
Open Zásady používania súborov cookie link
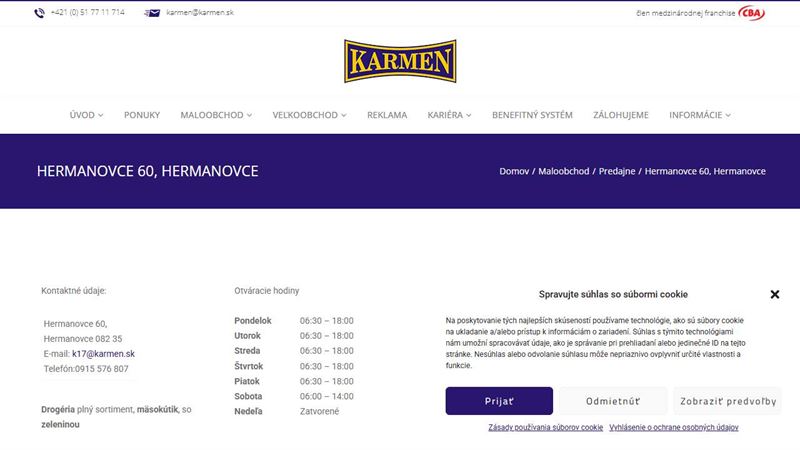click(x=545, y=428)
